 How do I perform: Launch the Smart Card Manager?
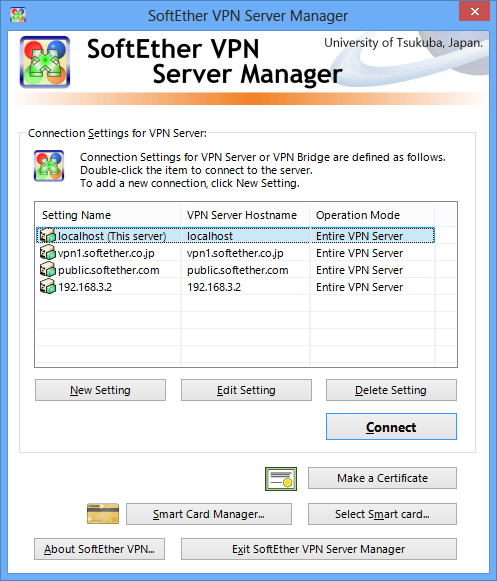click(x=209, y=514)
